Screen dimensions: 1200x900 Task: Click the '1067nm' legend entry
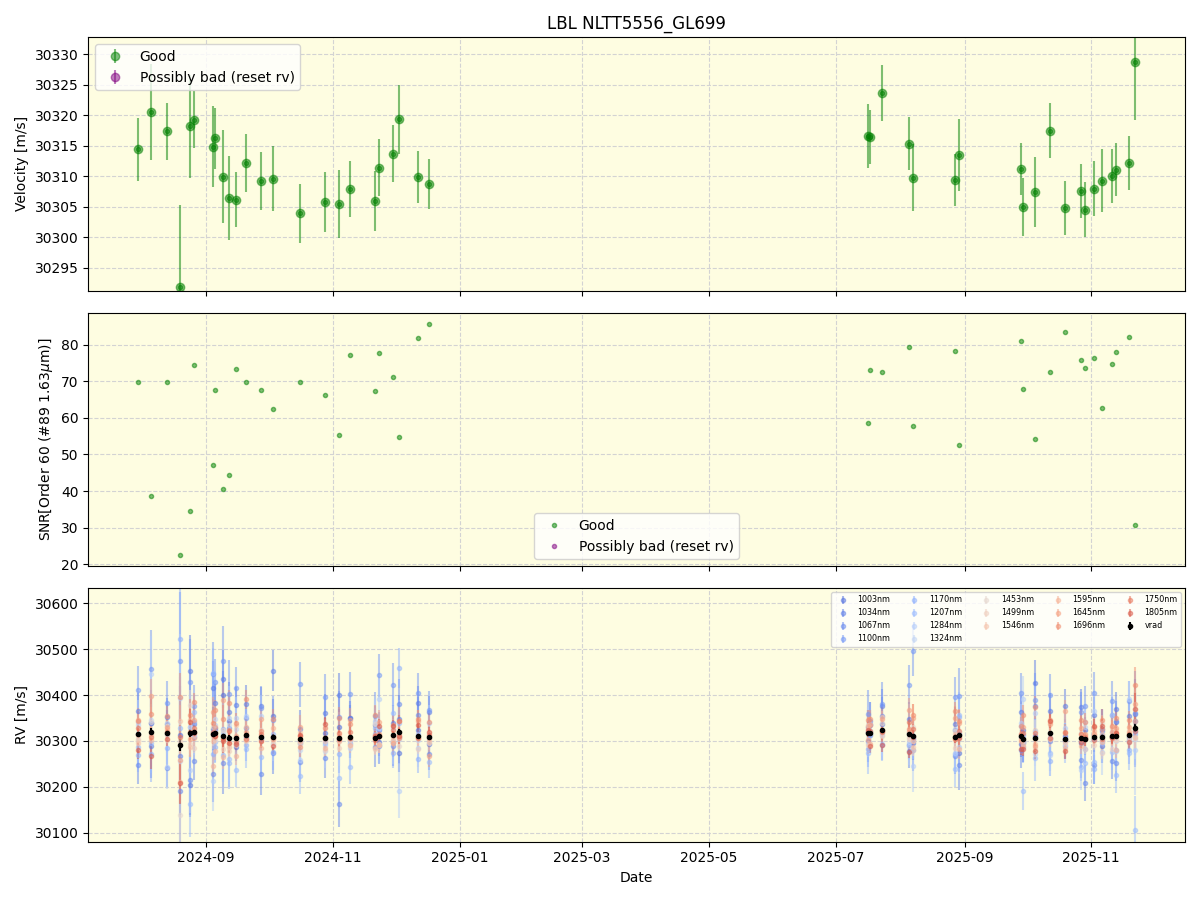[865, 625]
